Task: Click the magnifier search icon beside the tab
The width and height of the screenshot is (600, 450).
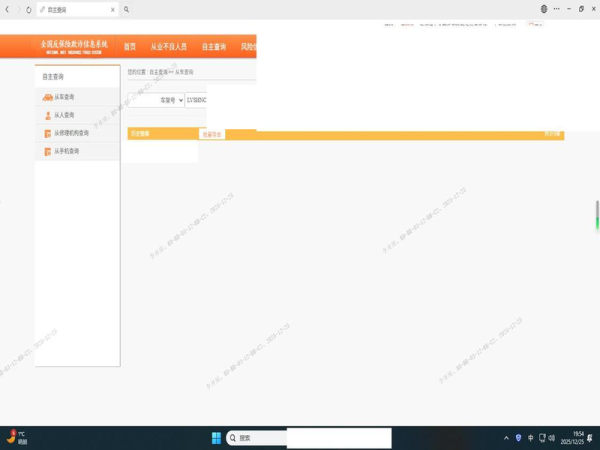Action: 127,10
